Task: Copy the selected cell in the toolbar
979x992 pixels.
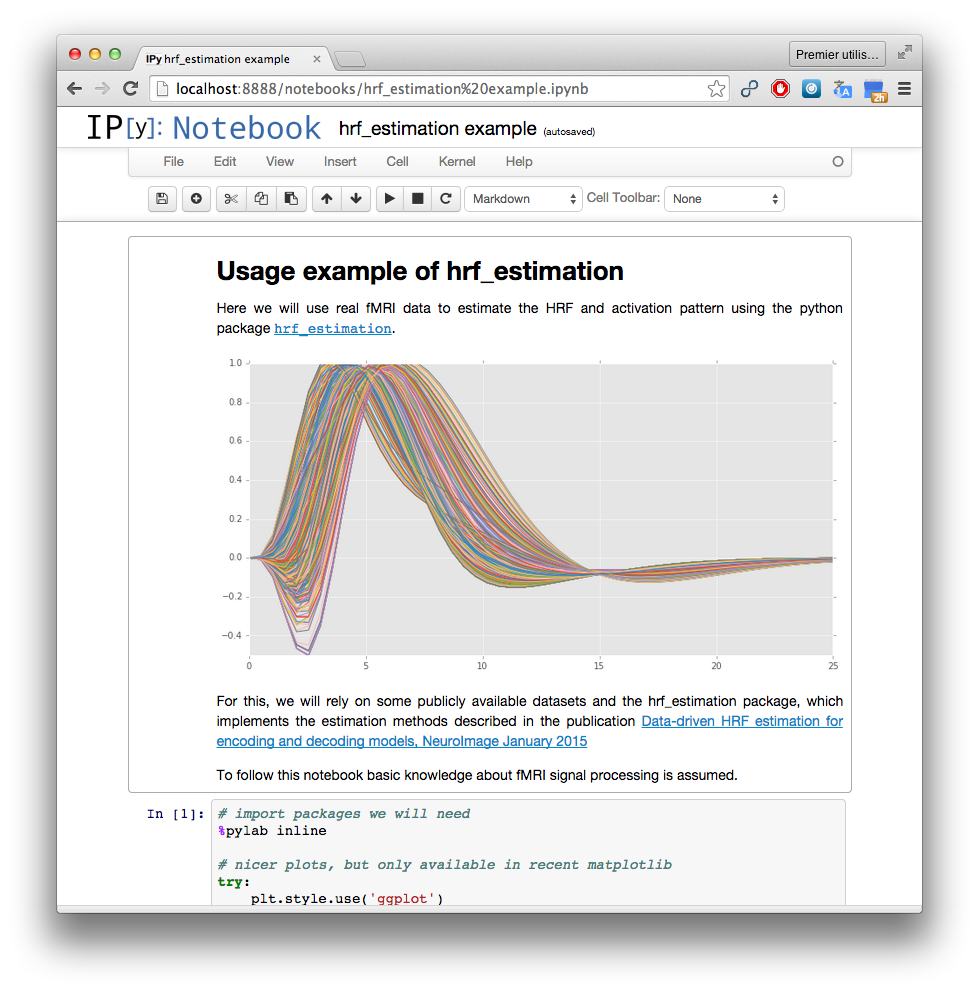Action: pyautogui.click(x=261, y=199)
